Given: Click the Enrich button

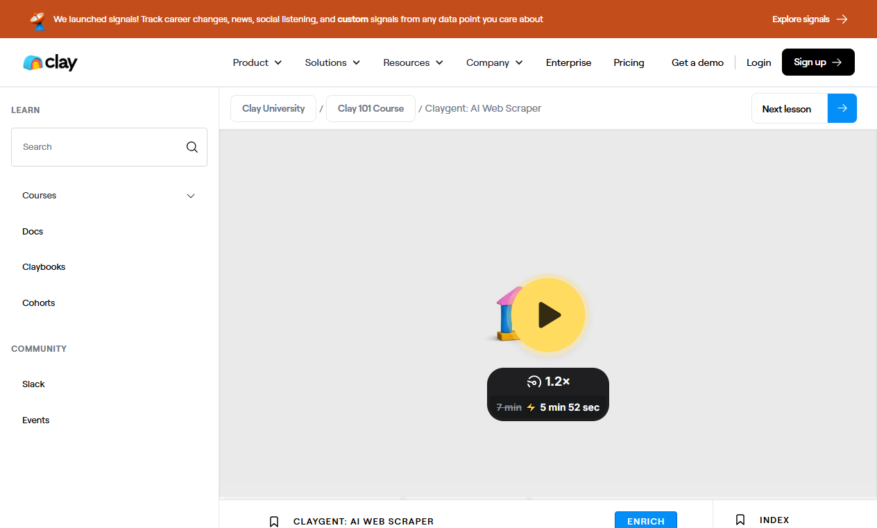Looking at the screenshot, I should 645,520.
